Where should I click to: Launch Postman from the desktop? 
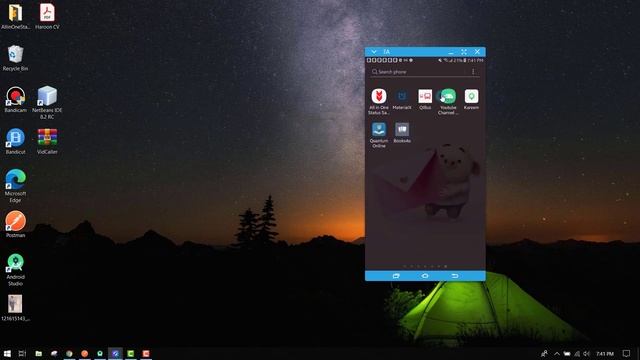(16, 224)
